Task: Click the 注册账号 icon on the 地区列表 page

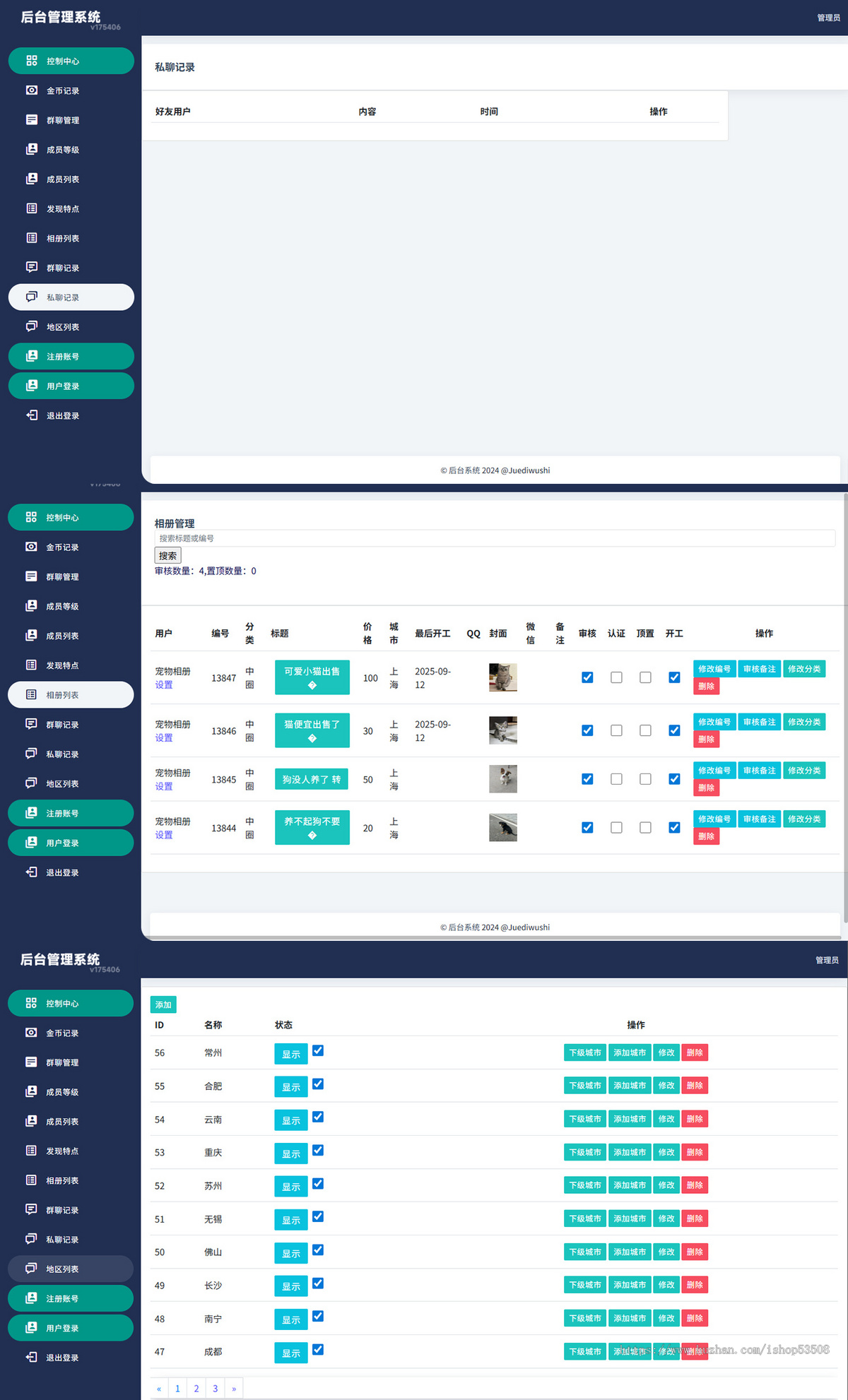Action: point(31,1298)
